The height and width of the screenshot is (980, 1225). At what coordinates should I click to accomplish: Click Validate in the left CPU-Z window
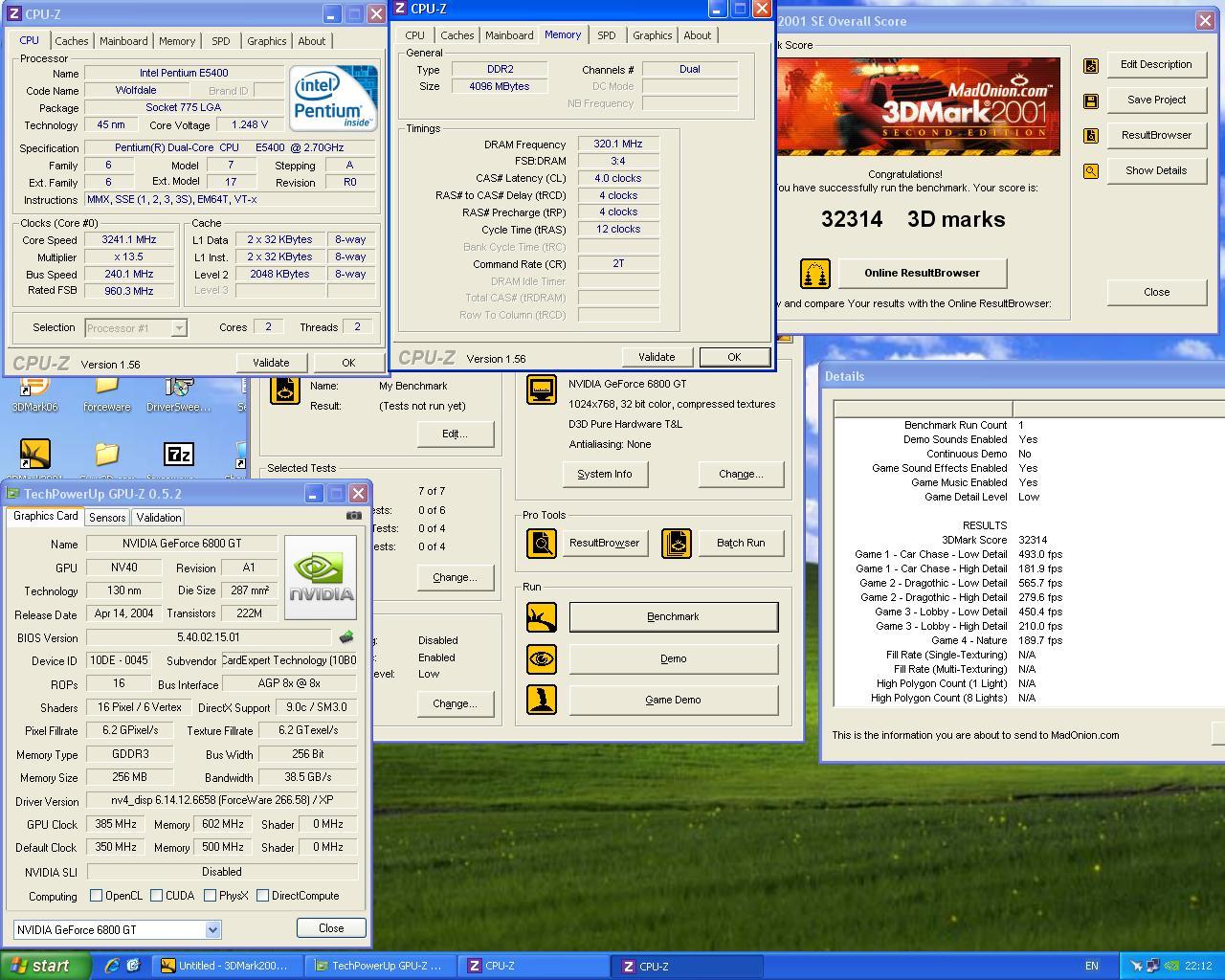271,363
